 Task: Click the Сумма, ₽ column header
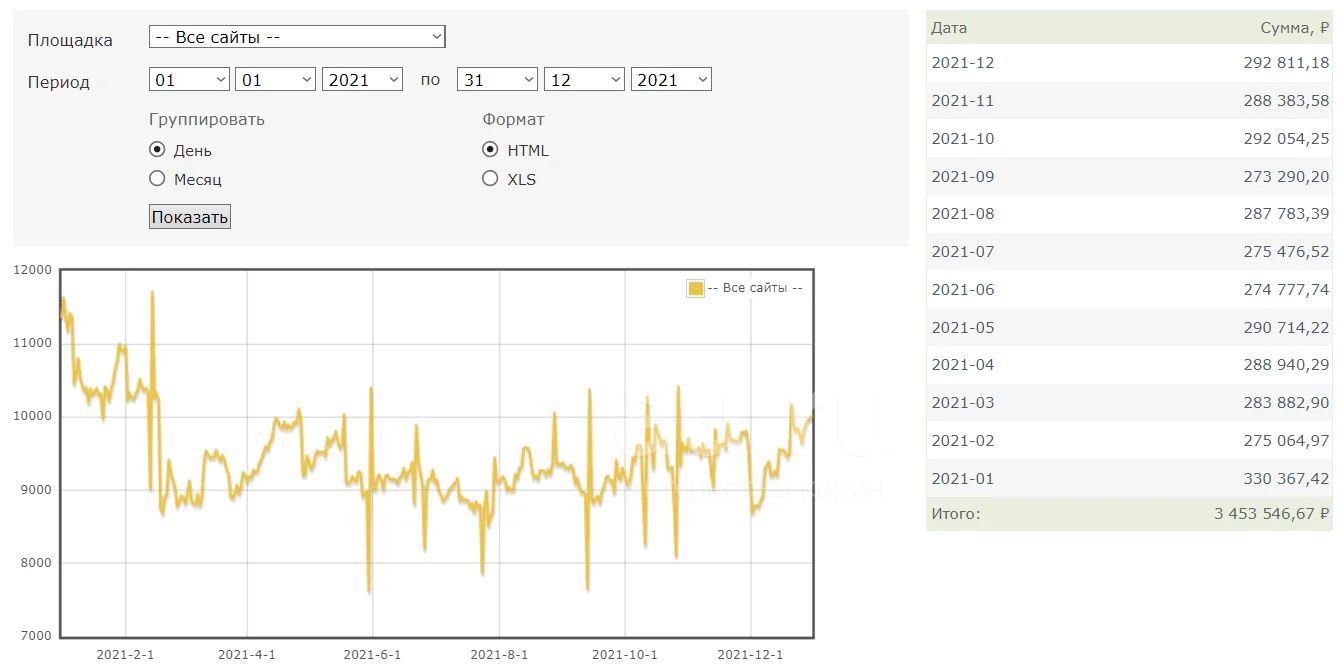pos(1294,28)
